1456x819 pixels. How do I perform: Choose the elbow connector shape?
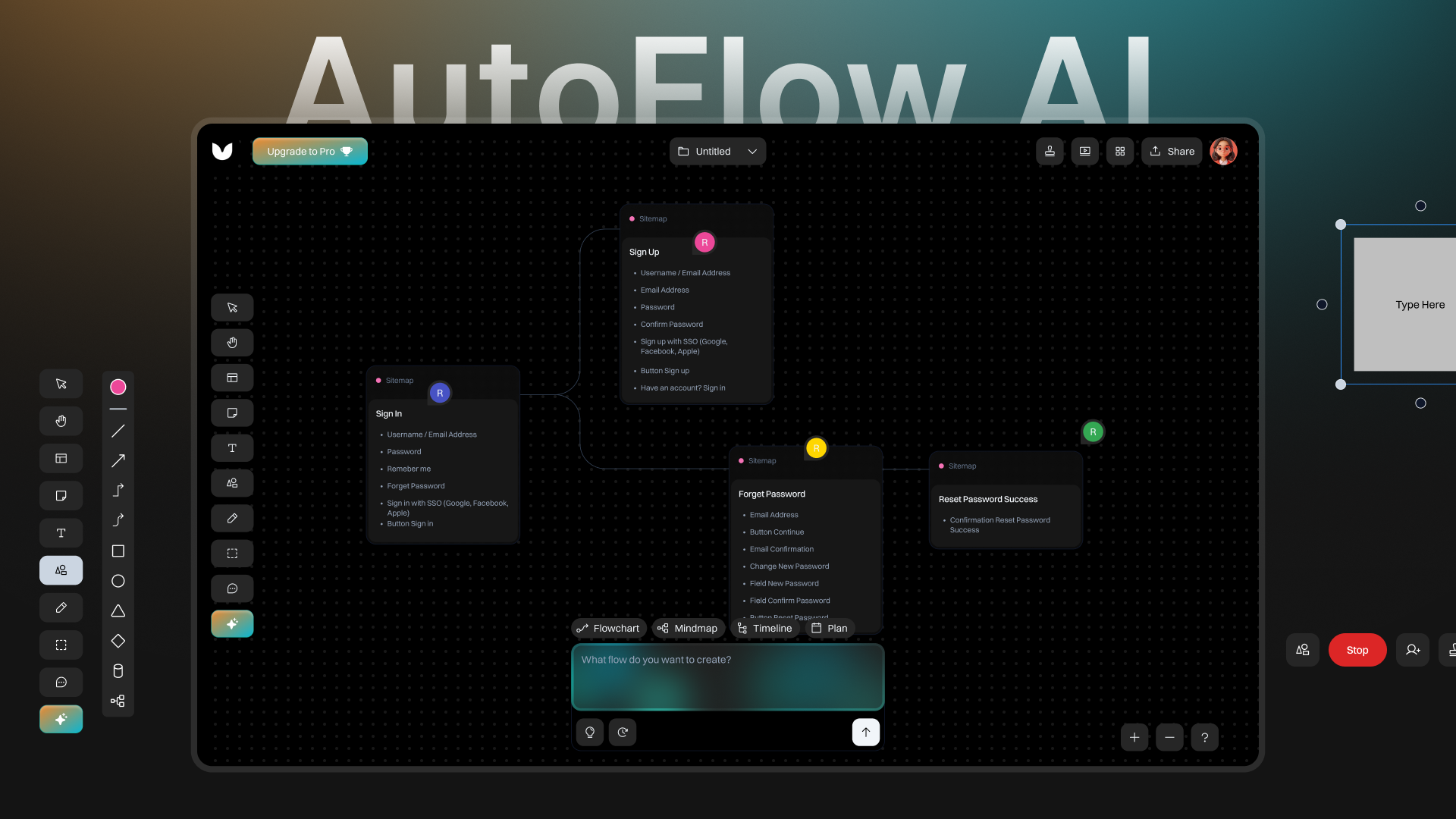(118, 491)
